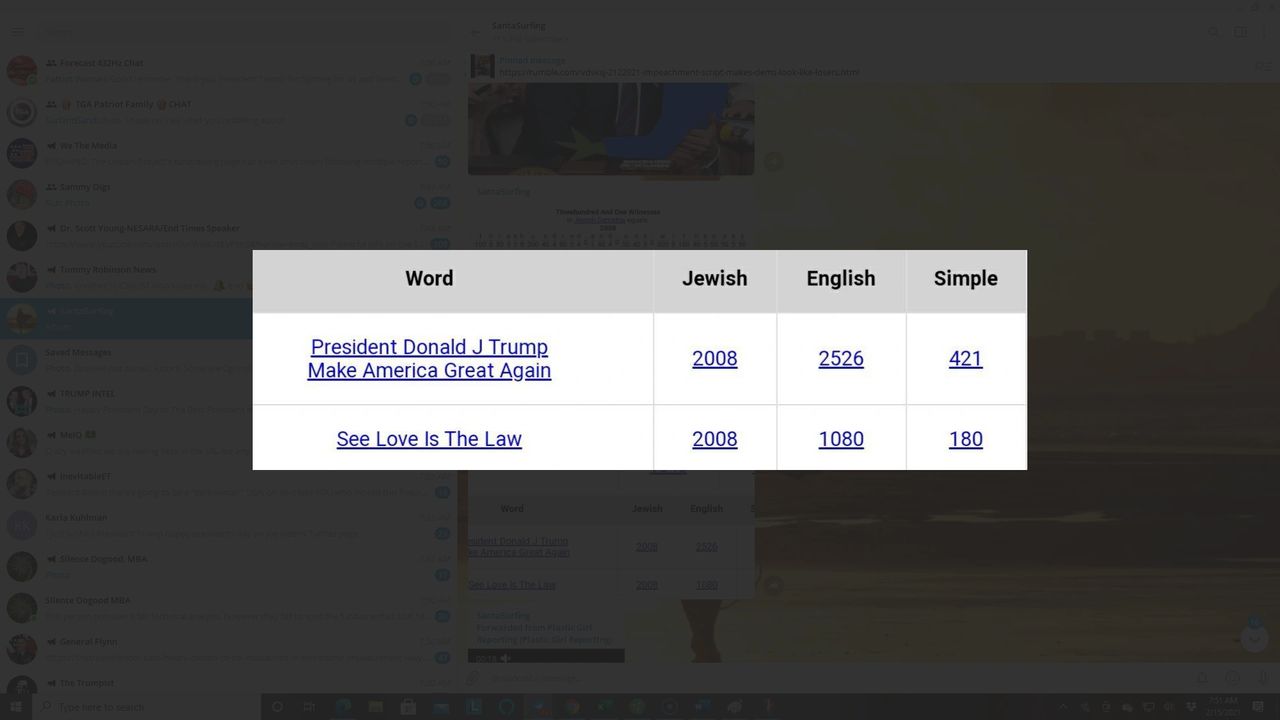Toggle the side panel layout icon
Screen dimensions: 1280x720
(x=1240, y=32)
